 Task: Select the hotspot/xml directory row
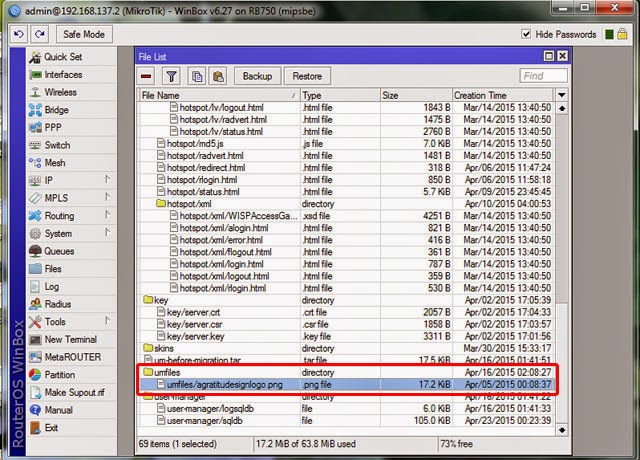coord(346,204)
